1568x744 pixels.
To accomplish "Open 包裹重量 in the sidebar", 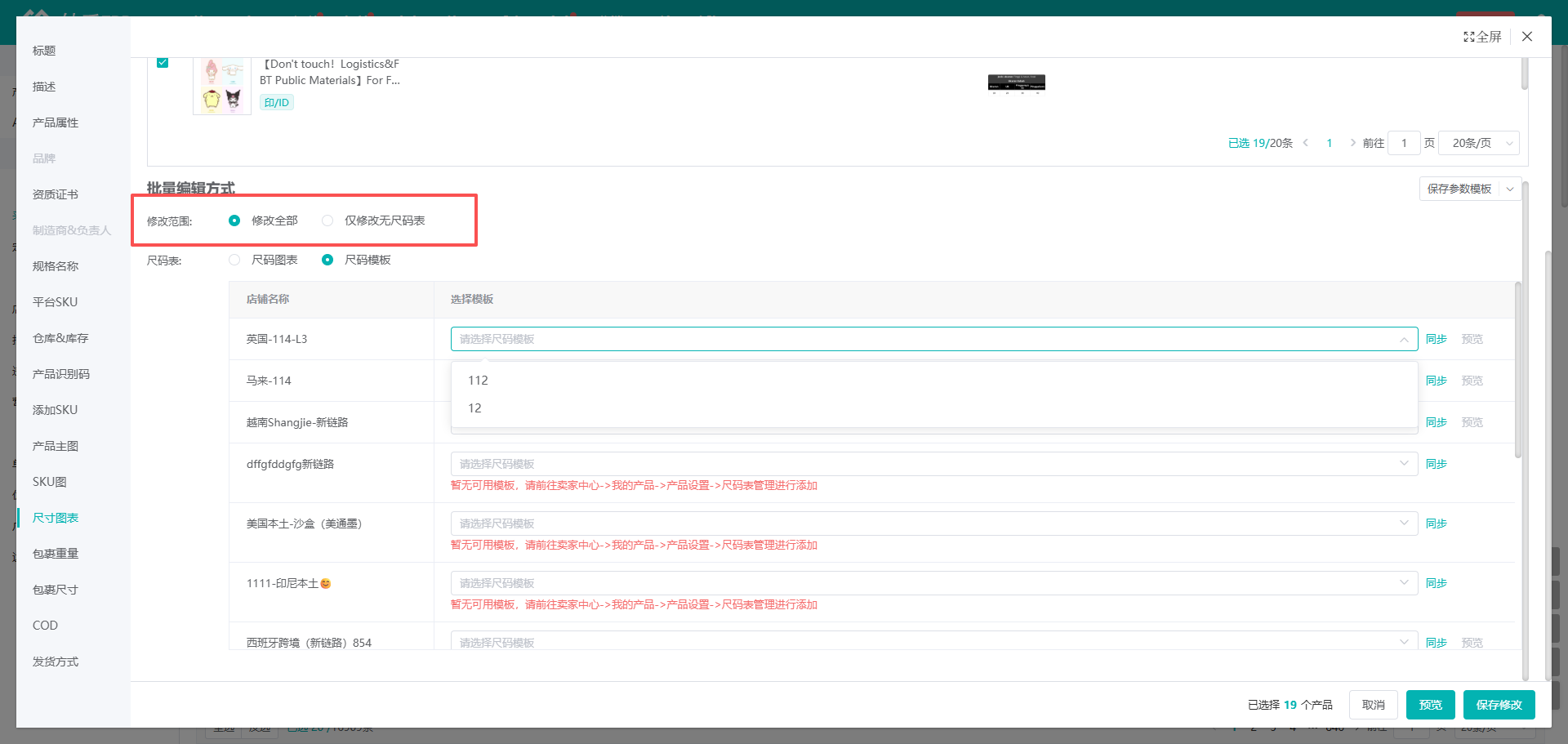I will pos(56,554).
